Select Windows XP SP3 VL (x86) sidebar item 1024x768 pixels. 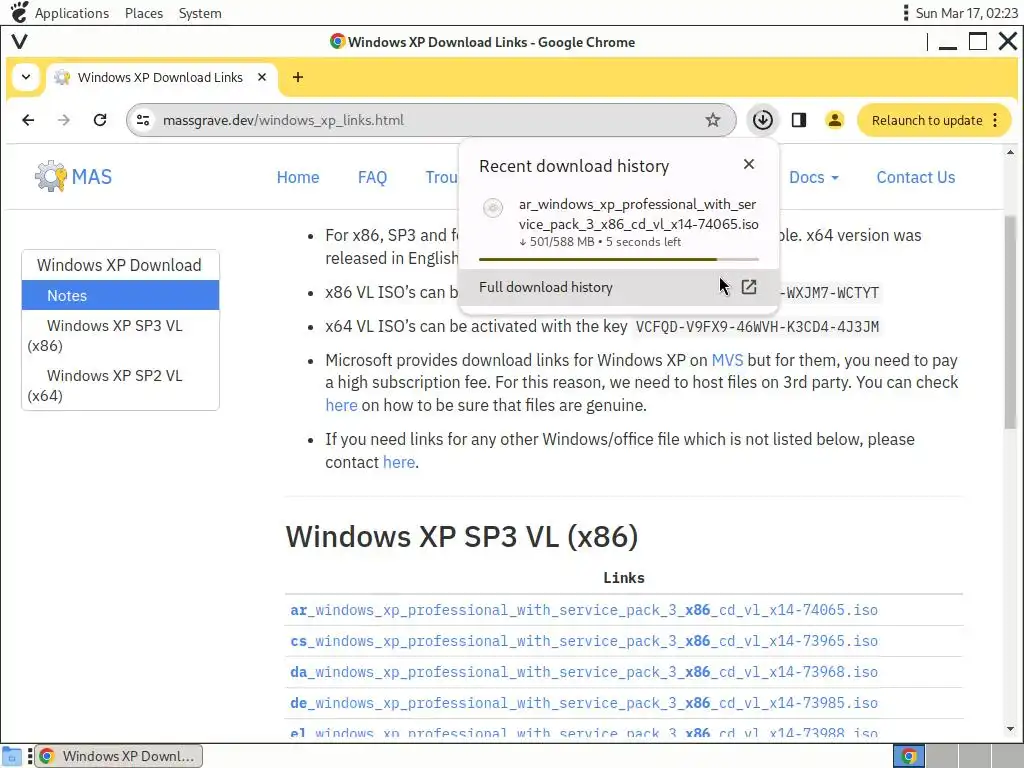(x=120, y=335)
